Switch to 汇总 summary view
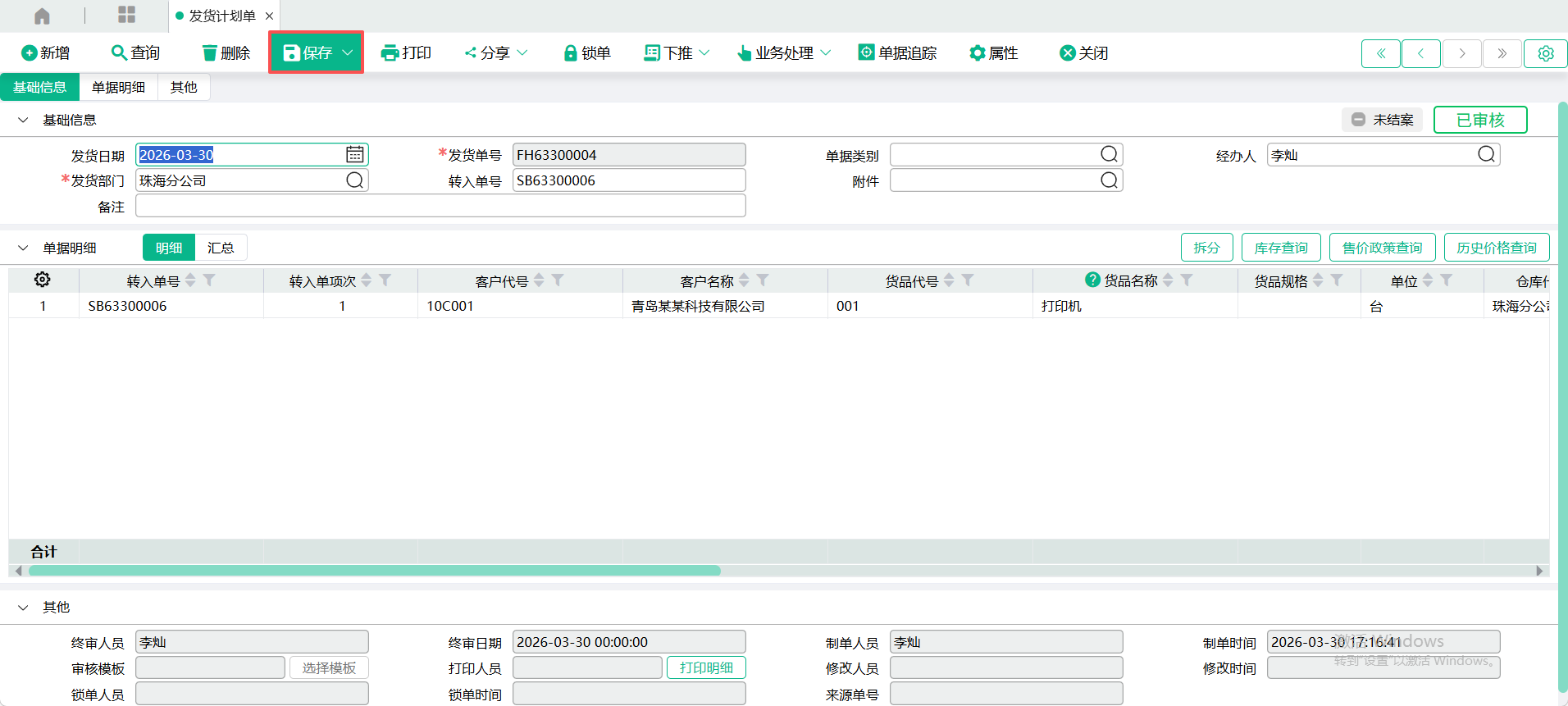The width and height of the screenshot is (1568, 706). click(x=221, y=248)
